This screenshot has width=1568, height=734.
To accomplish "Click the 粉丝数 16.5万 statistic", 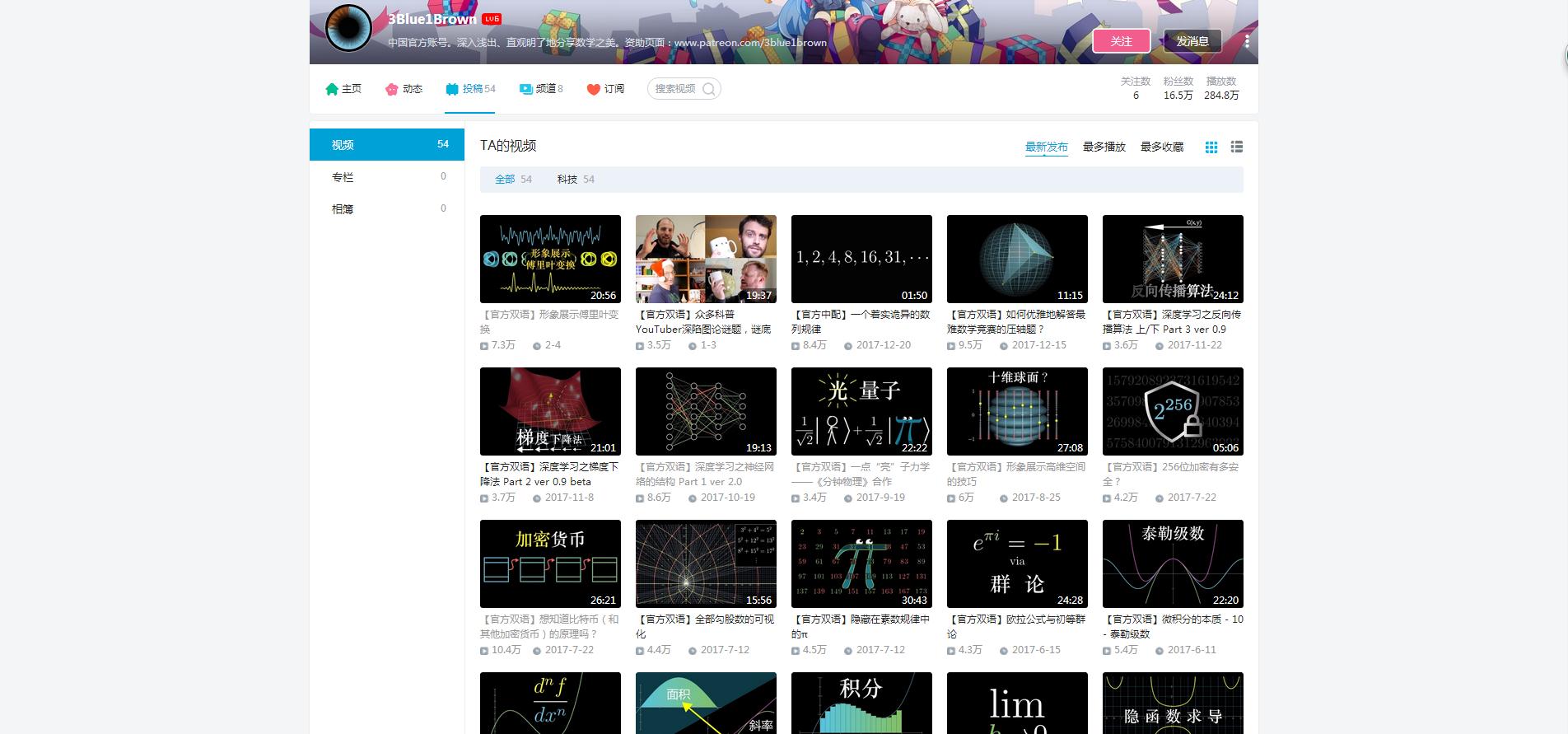I will (1178, 88).
